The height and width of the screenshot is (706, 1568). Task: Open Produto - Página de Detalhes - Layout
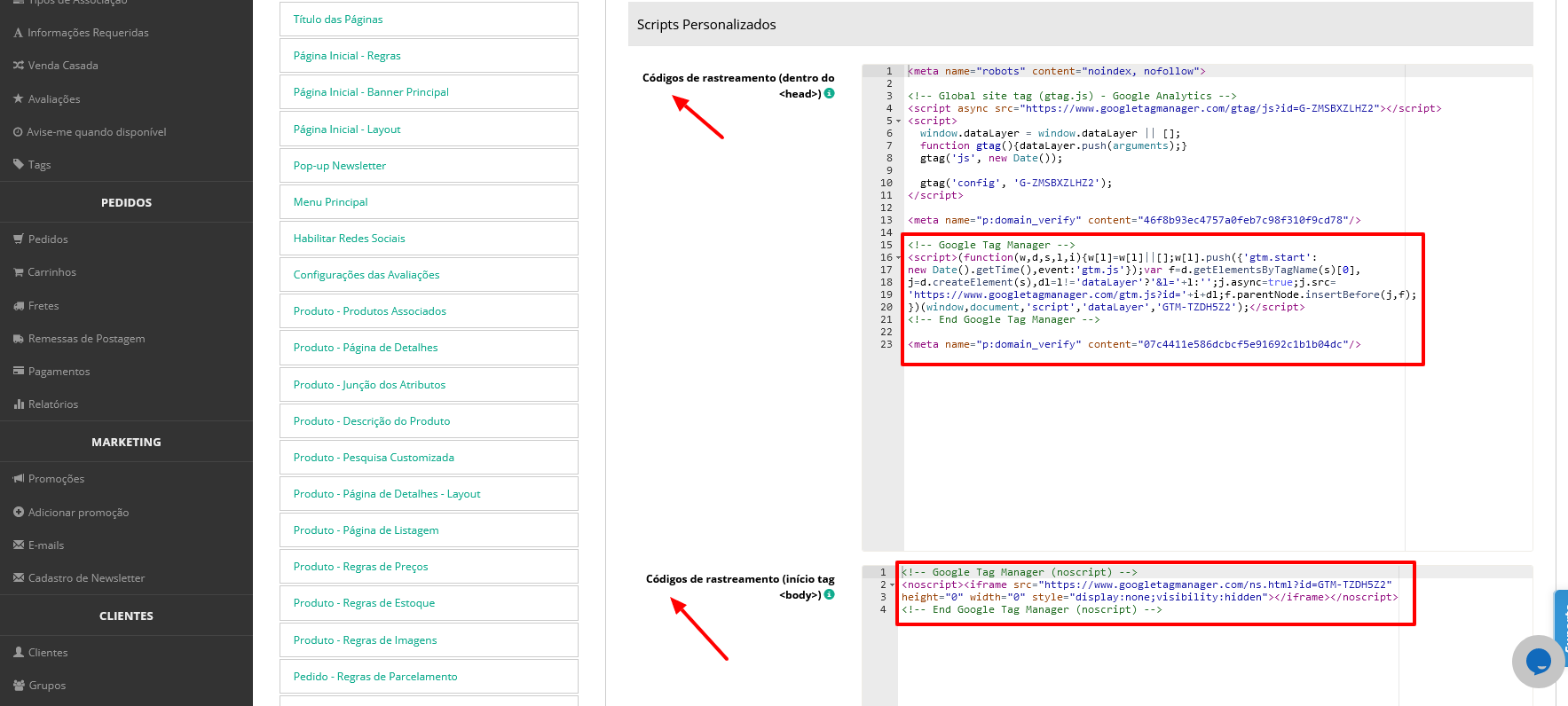tap(429, 494)
